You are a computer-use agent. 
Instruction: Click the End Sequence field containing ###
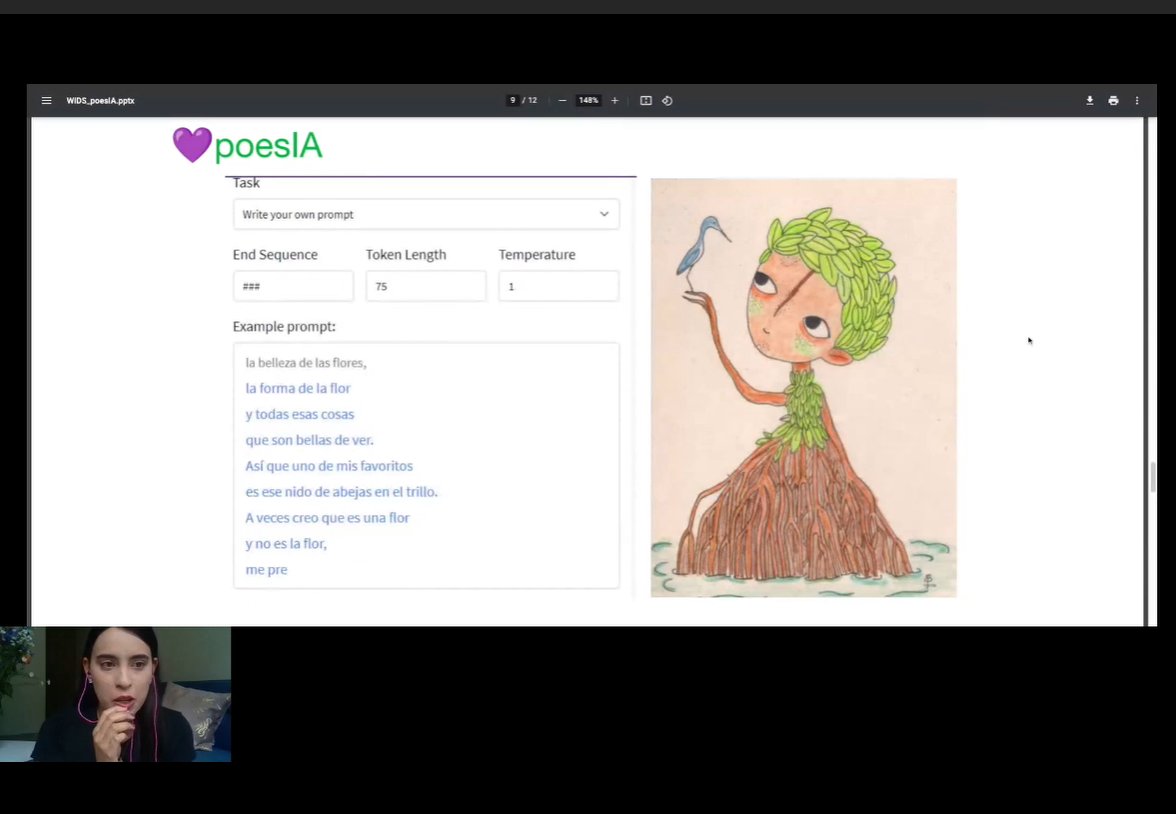pos(293,286)
